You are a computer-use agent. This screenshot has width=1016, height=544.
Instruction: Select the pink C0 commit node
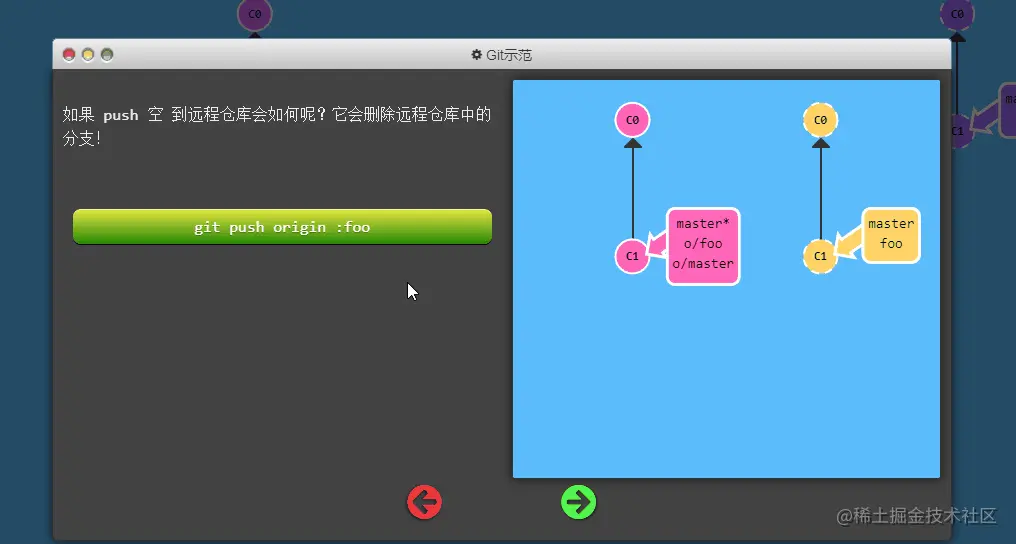click(x=632, y=120)
